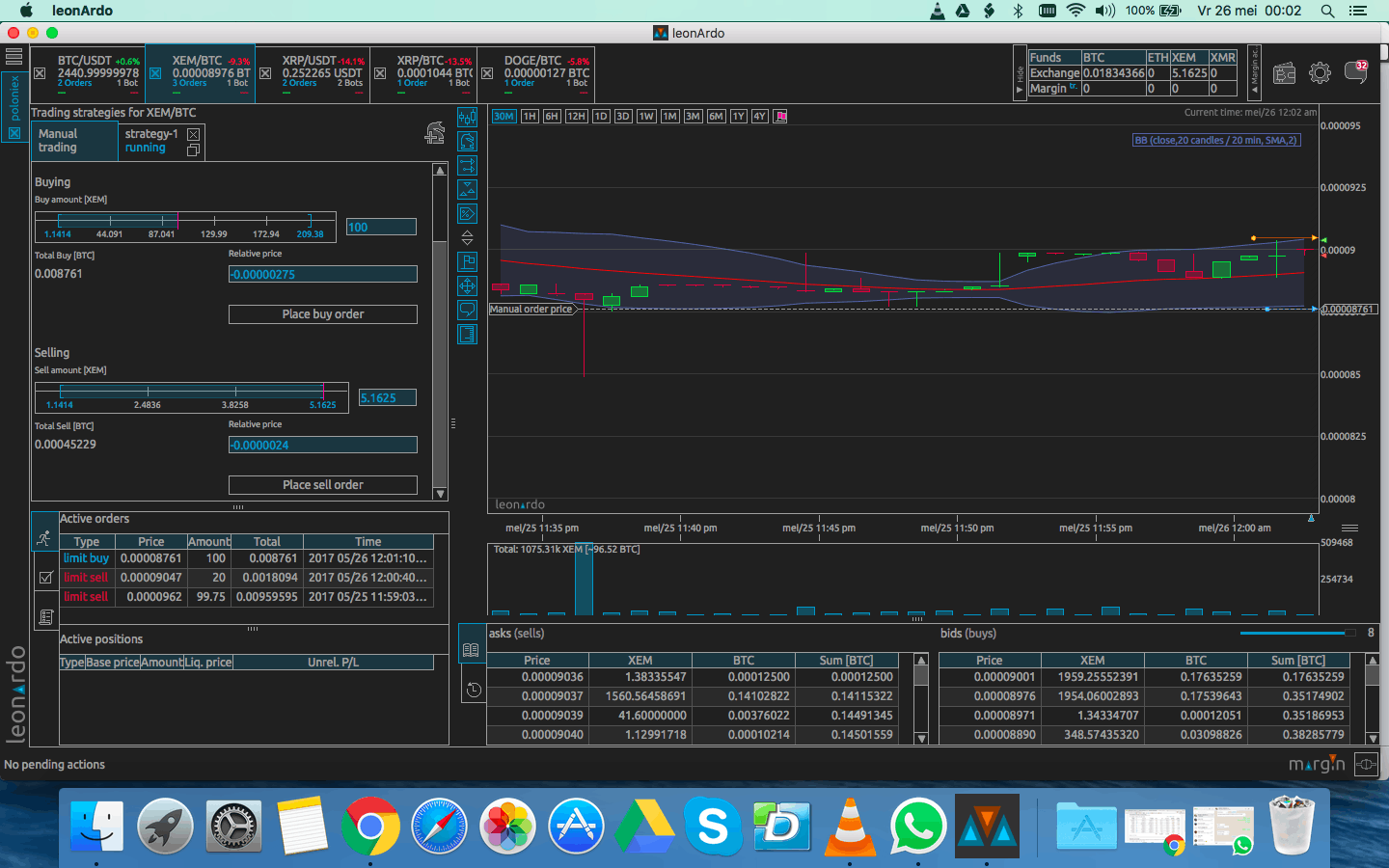Click the candlestick chart type icon

coord(468,118)
